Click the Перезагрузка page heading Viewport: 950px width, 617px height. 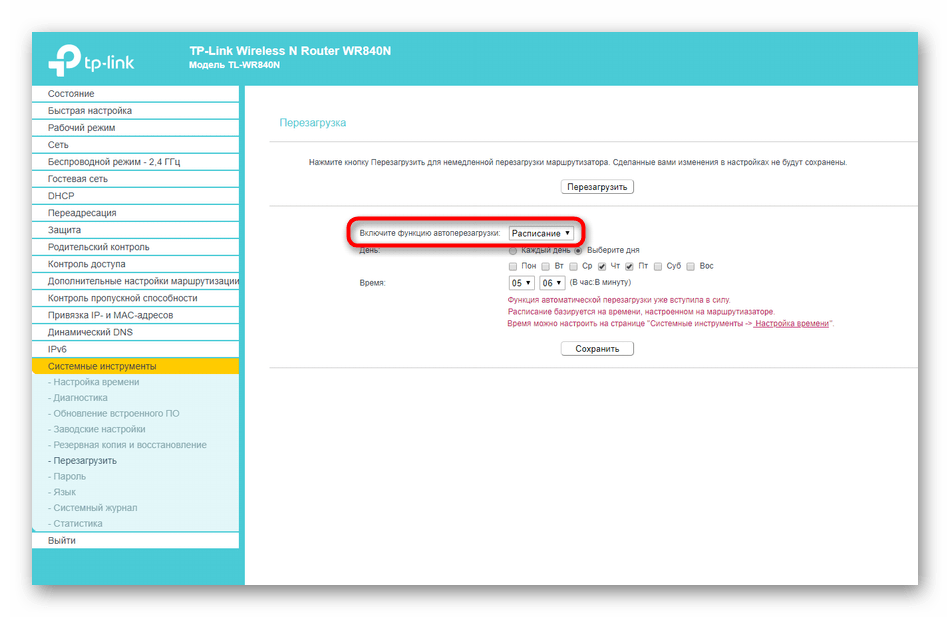coord(313,122)
